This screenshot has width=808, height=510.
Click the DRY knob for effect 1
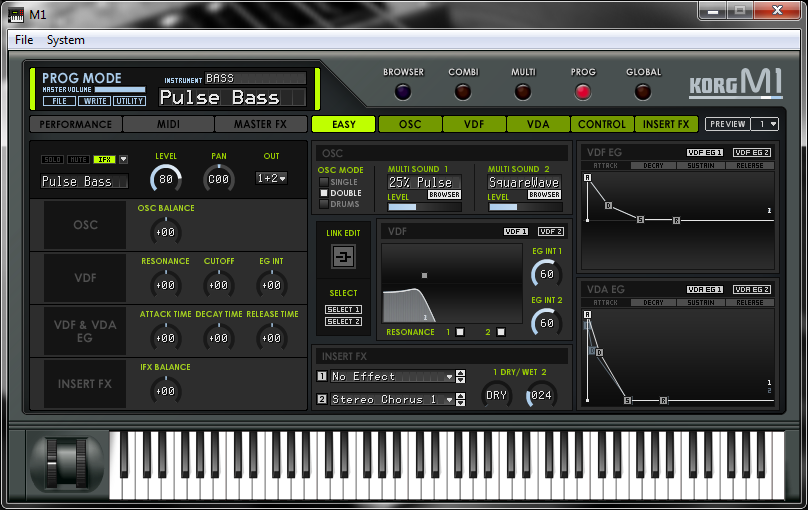[x=496, y=395]
